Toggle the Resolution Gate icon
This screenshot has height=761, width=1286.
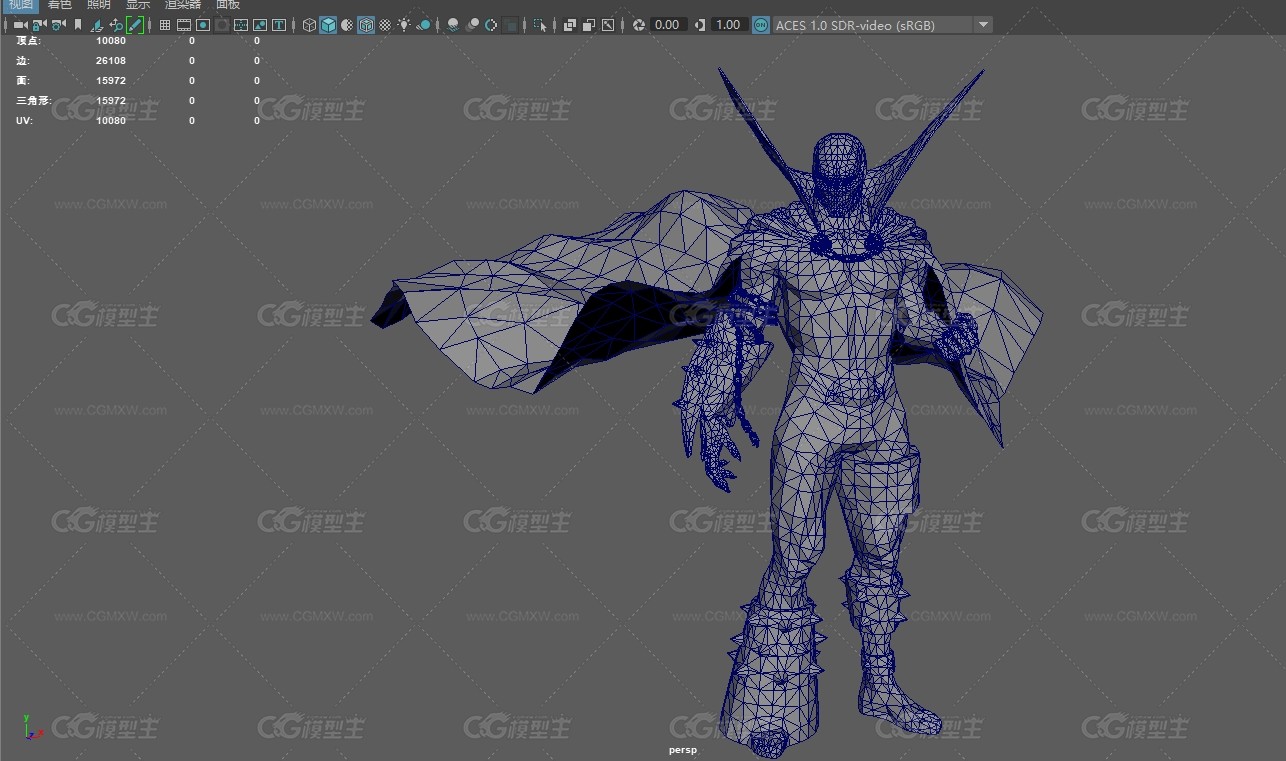point(203,25)
